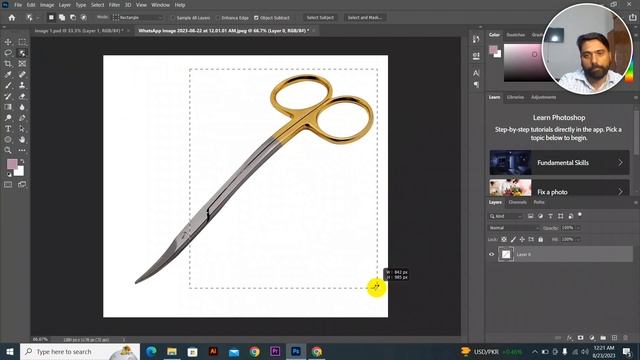Open the Swatches panel tab

516,35
